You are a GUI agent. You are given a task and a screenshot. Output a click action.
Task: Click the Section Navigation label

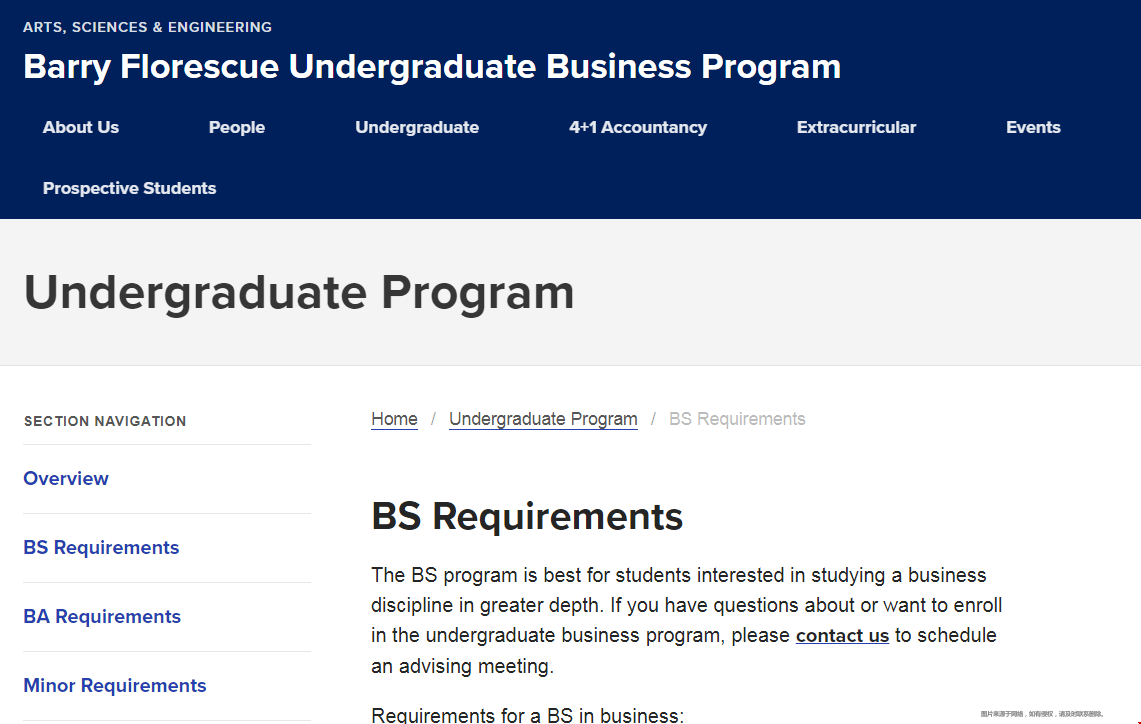click(105, 421)
